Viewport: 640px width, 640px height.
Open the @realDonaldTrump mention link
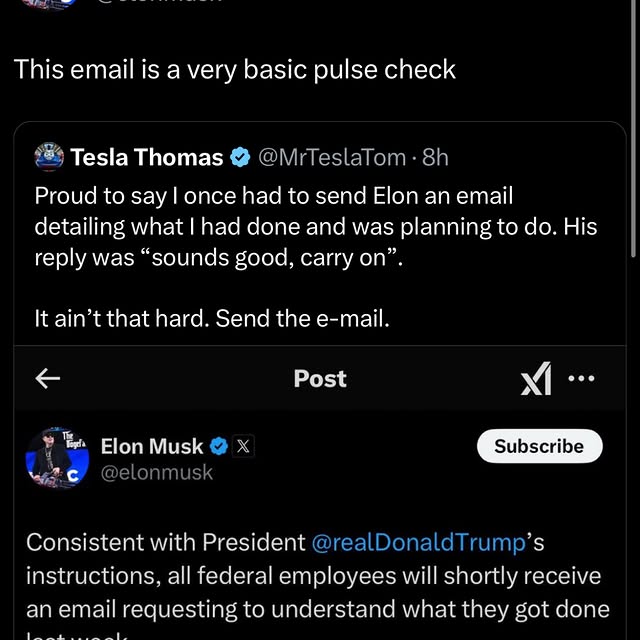tap(418, 542)
